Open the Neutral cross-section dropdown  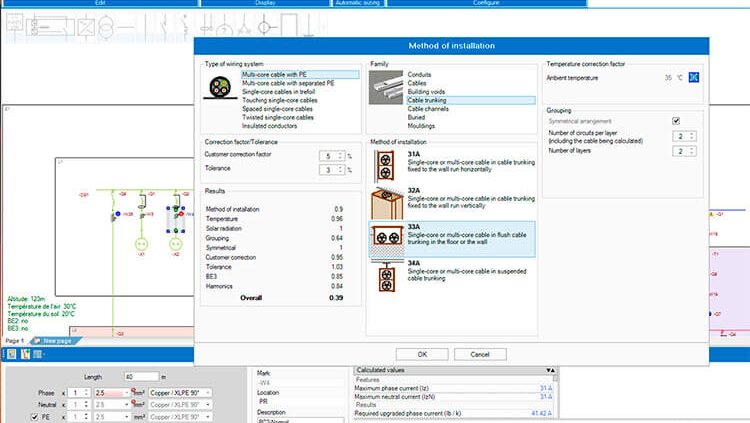point(126,405)
